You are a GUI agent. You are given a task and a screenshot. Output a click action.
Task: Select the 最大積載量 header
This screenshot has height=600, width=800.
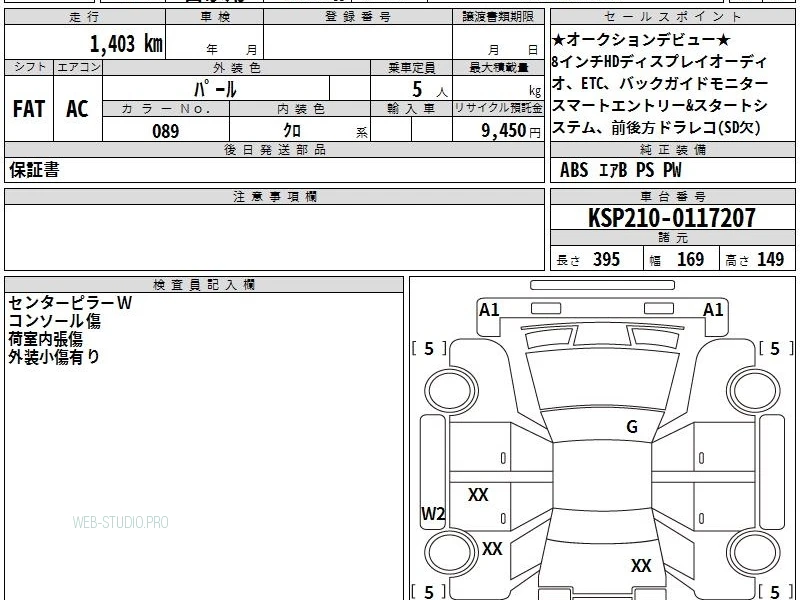tap(498, 68)
